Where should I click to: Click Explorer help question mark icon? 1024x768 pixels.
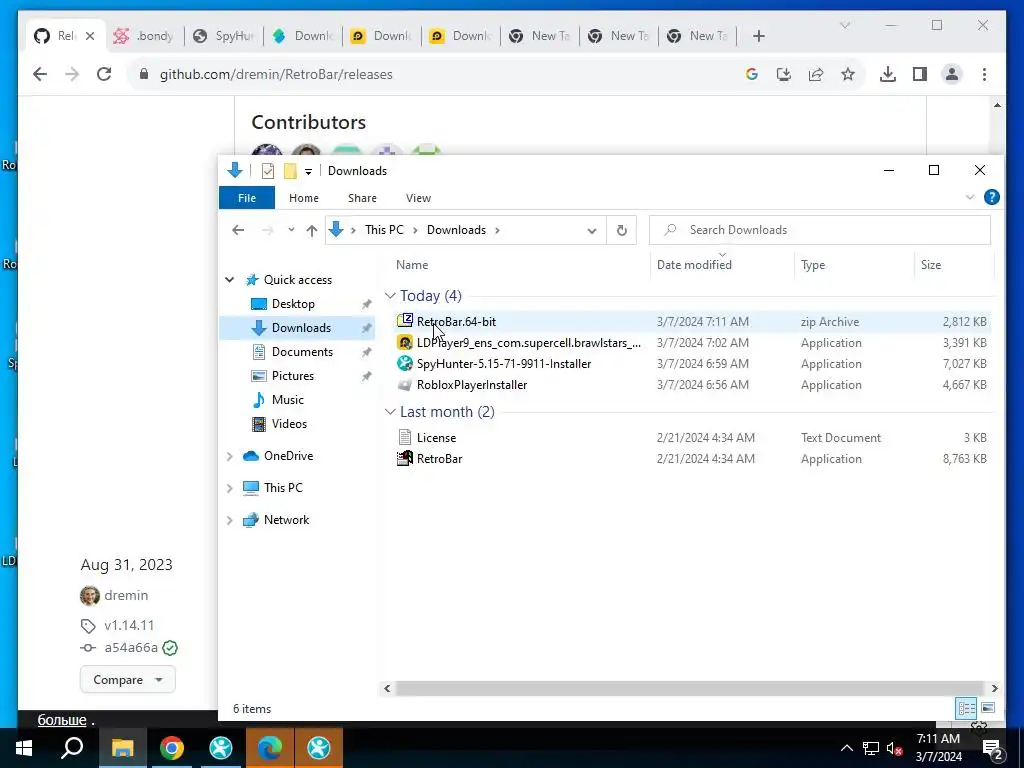point(991,197)
